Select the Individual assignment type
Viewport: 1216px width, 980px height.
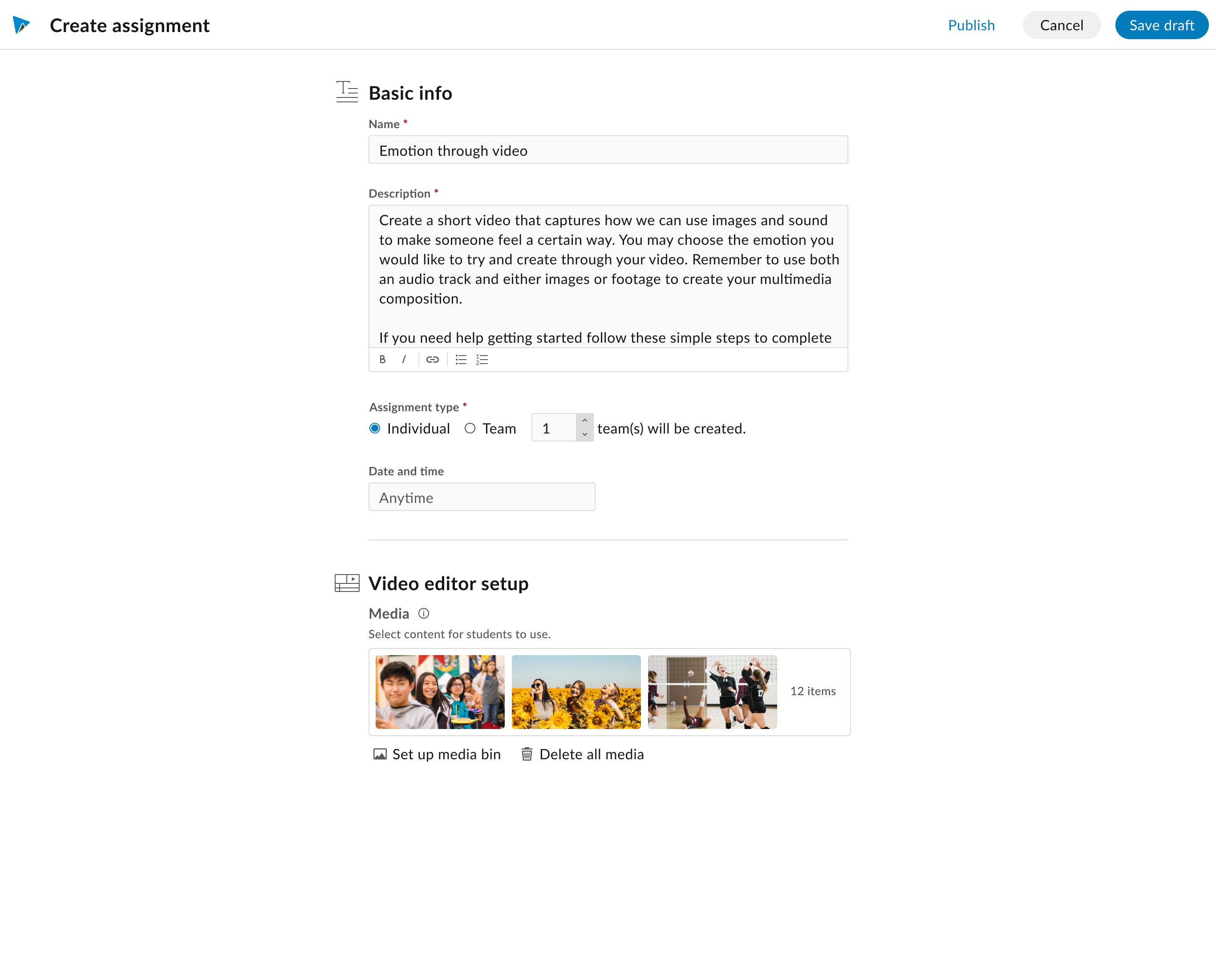point(375,429)
